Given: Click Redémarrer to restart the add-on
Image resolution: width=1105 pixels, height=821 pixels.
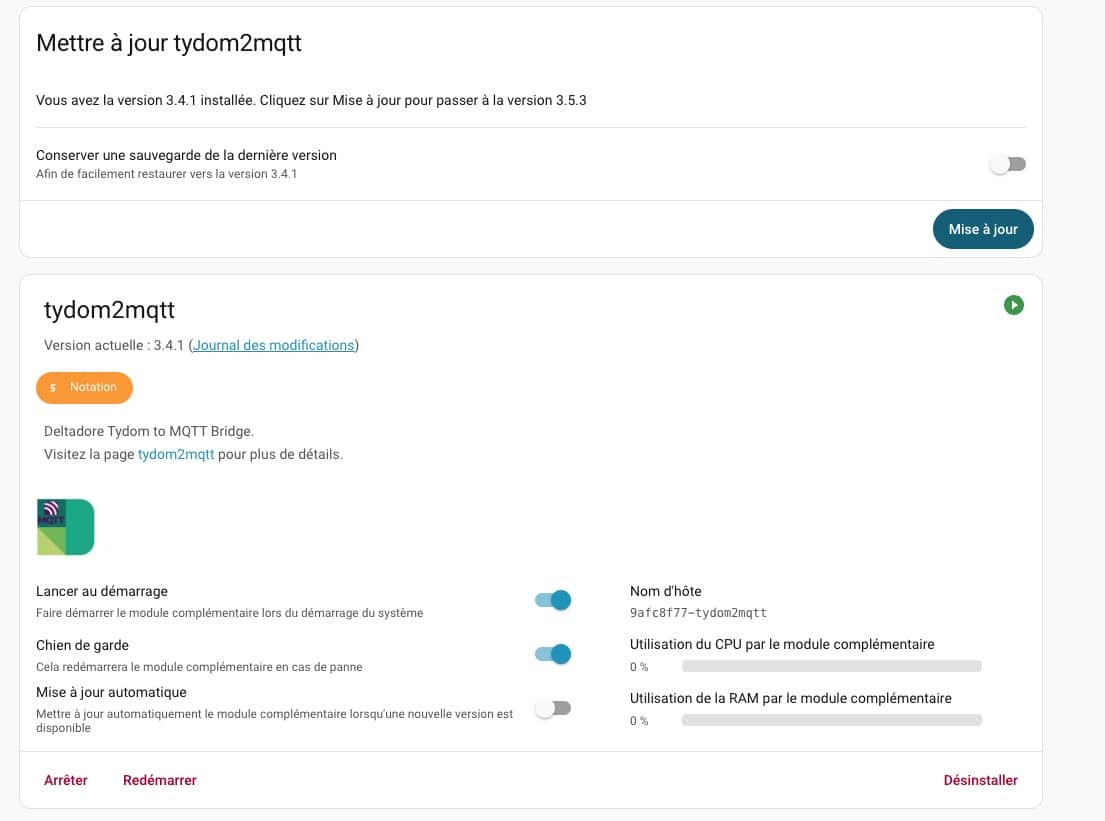Looking at the screenshot, I should pos(160,780).
